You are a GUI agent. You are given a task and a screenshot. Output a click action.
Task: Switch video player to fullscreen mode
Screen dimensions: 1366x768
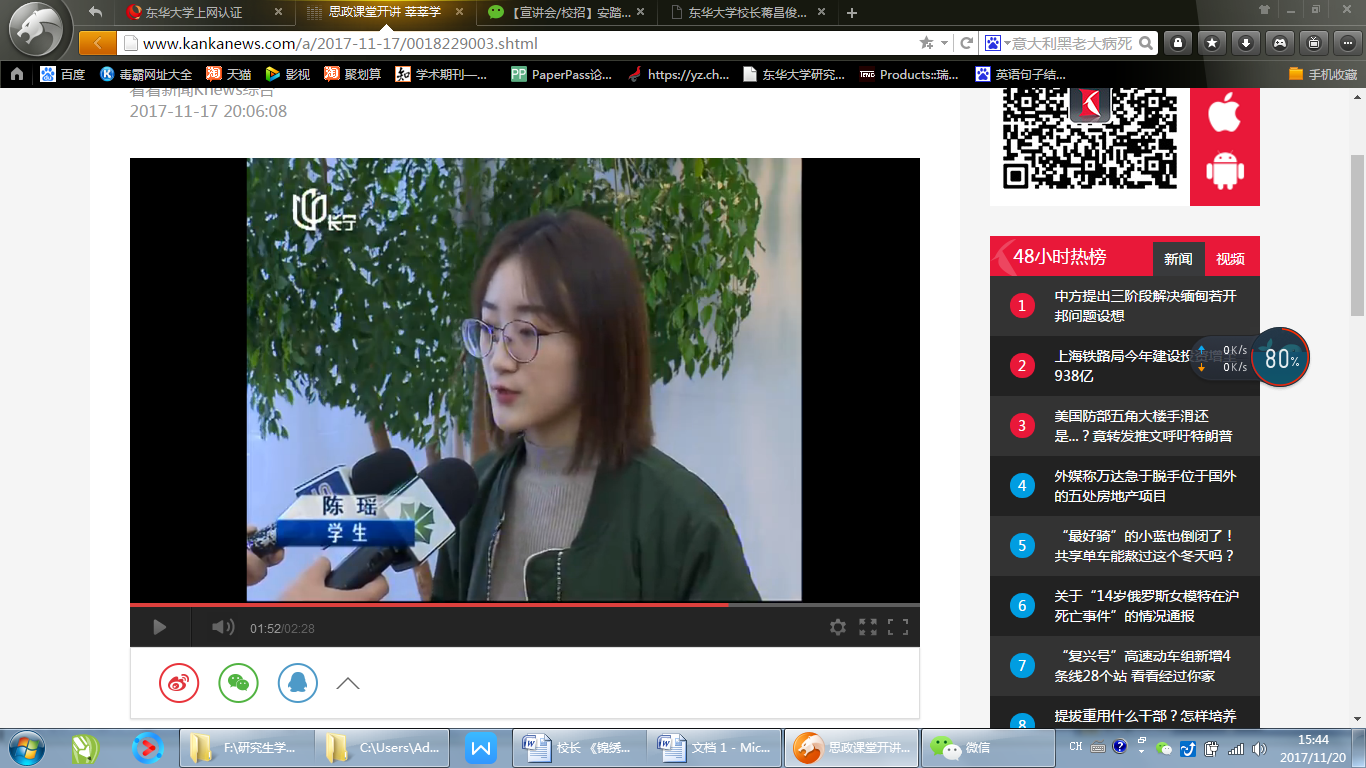tap(898, 627)
